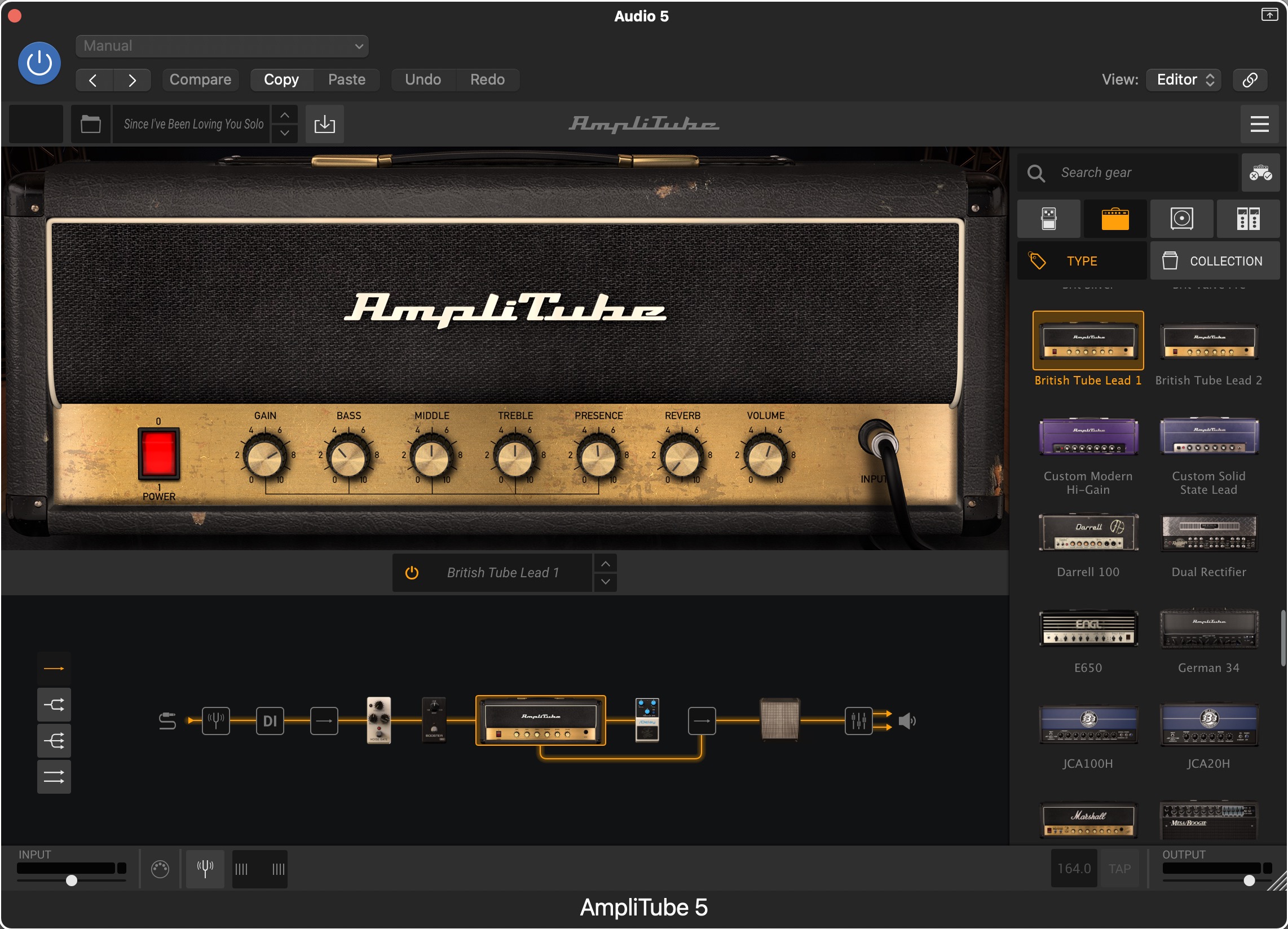Image resolution: width=1288 pixels, height=929 pixels.
Task: Select JCA100H amp
Action: pos(1088,724)
